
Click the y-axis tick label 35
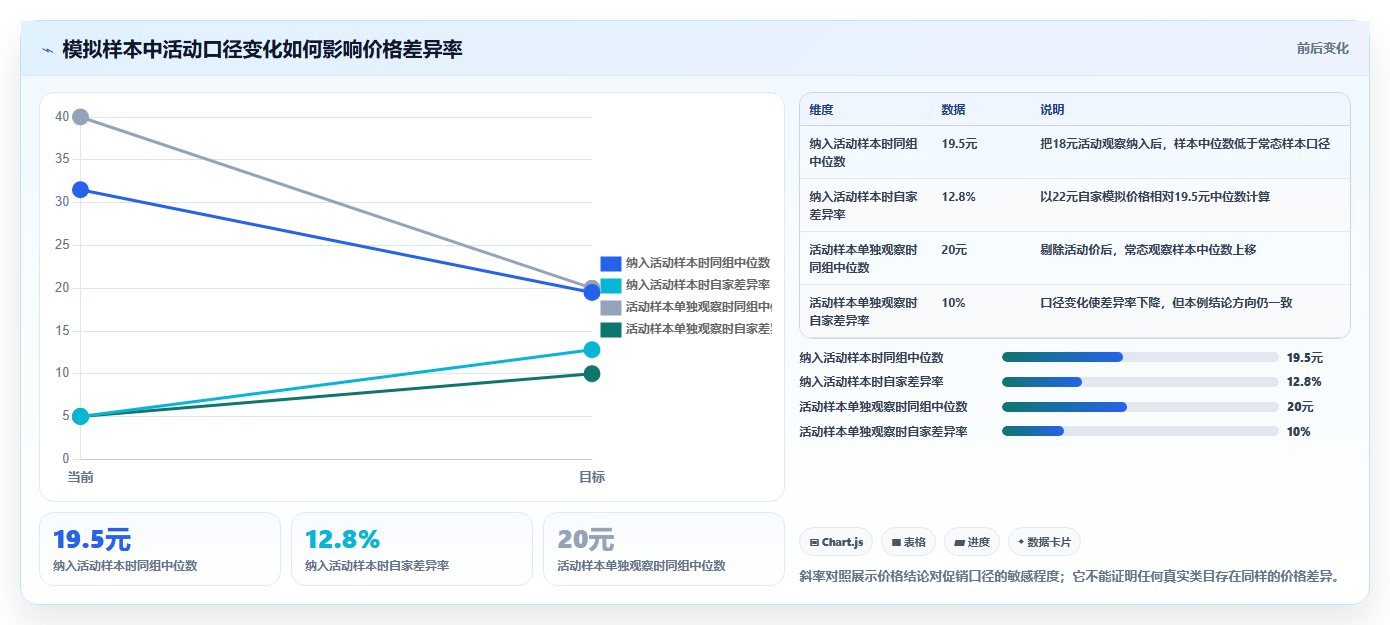(62, 159)
